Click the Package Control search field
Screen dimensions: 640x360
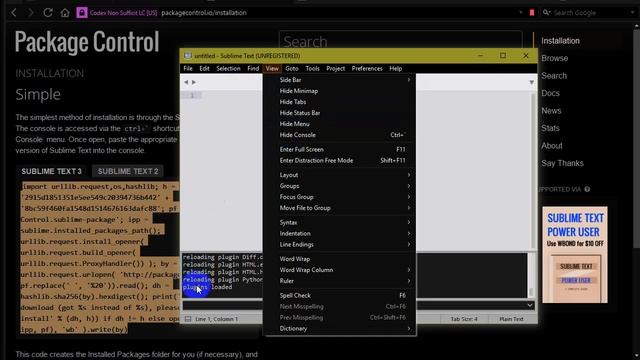pos(400,41)
